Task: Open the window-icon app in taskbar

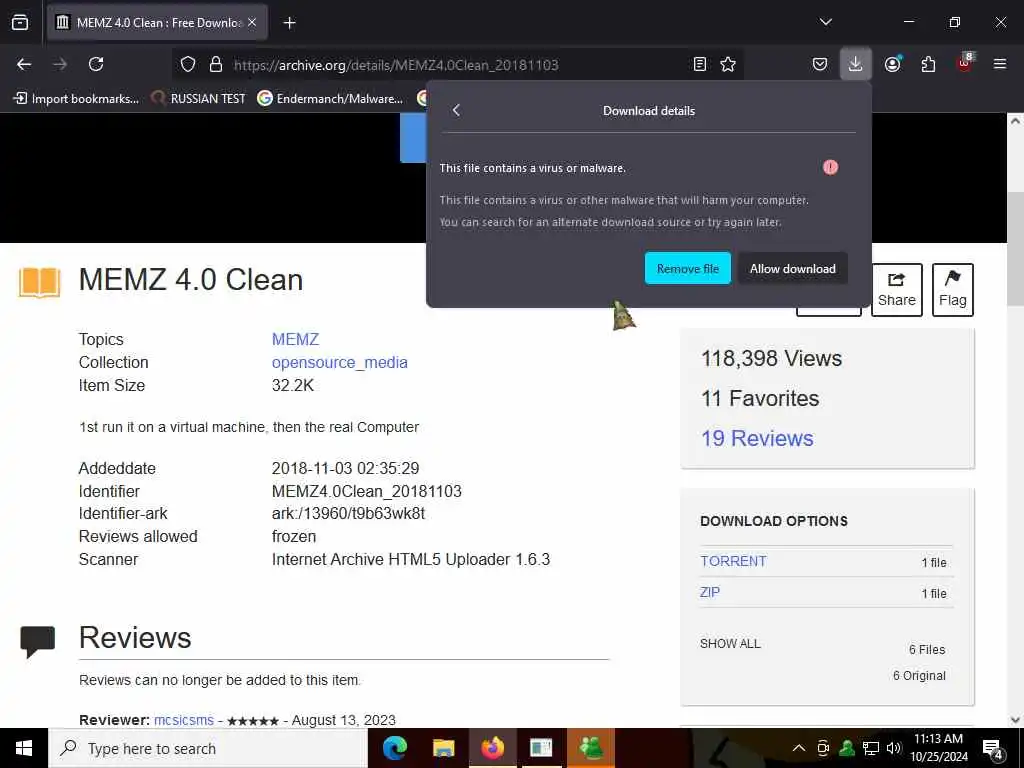Action: 541,748
